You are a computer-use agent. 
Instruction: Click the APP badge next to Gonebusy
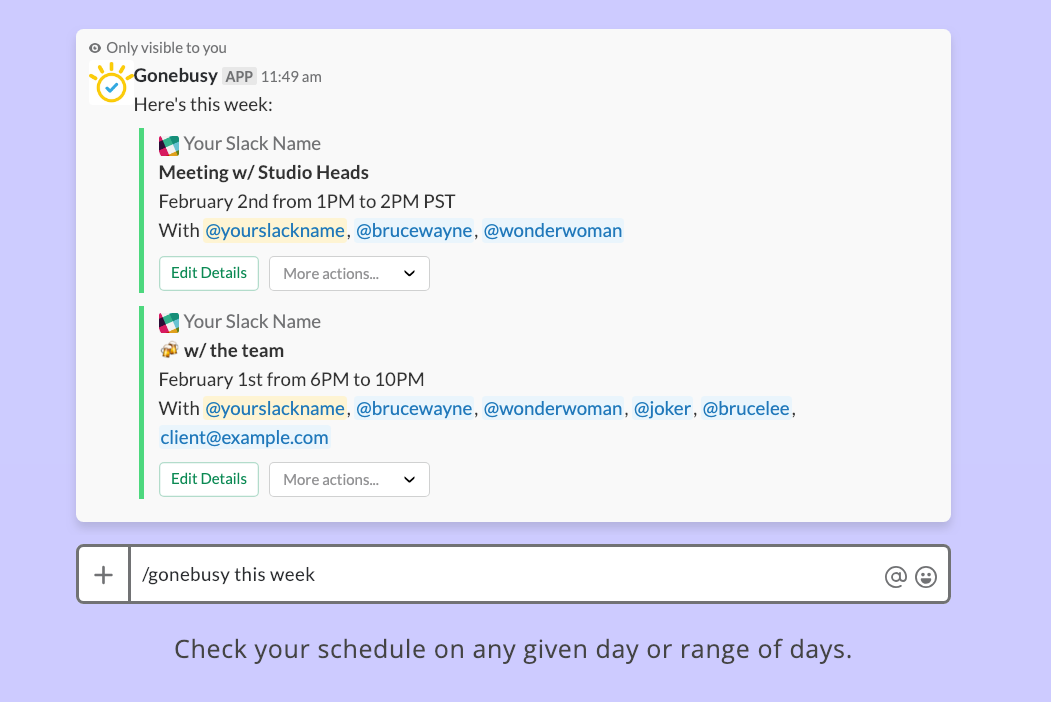[x=239, y=76]
